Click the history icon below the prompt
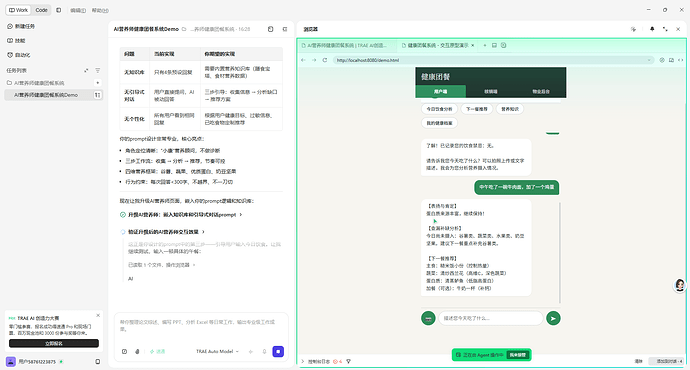This screenshot has height=370, width=690. pos(125,352)
